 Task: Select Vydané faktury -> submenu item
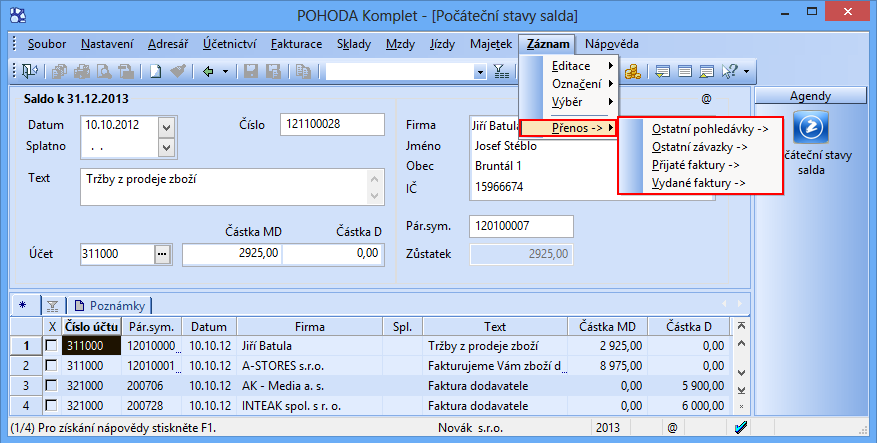[x=699, y=183]
